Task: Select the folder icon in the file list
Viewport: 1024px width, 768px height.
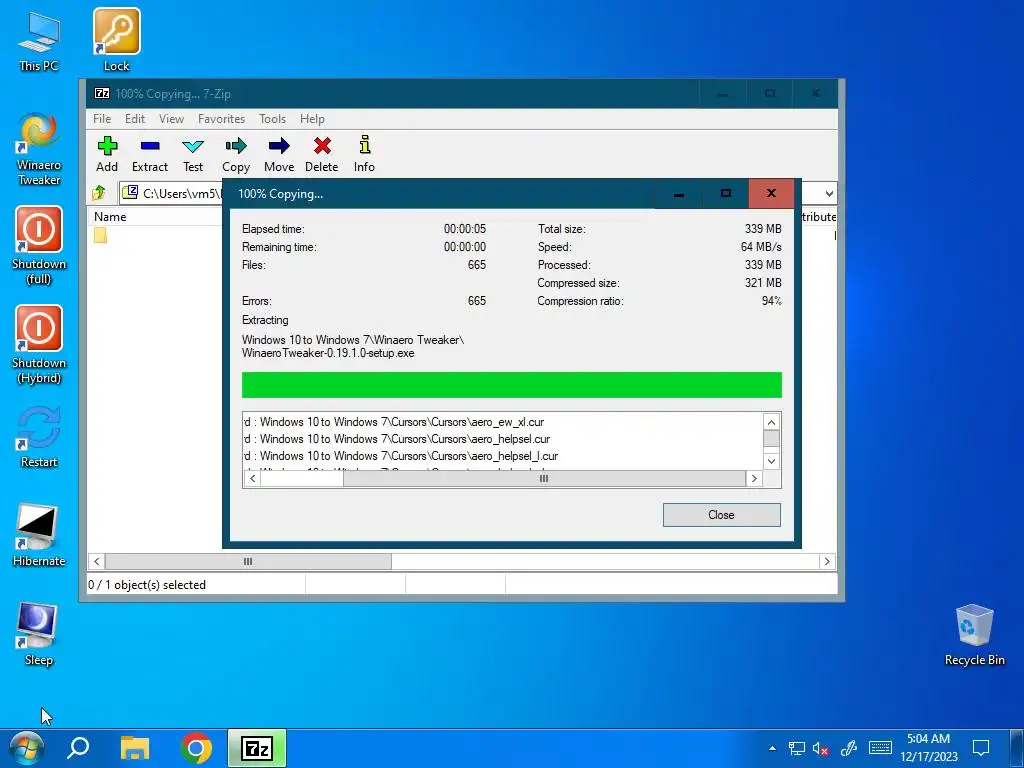Action: click(101, 235)
